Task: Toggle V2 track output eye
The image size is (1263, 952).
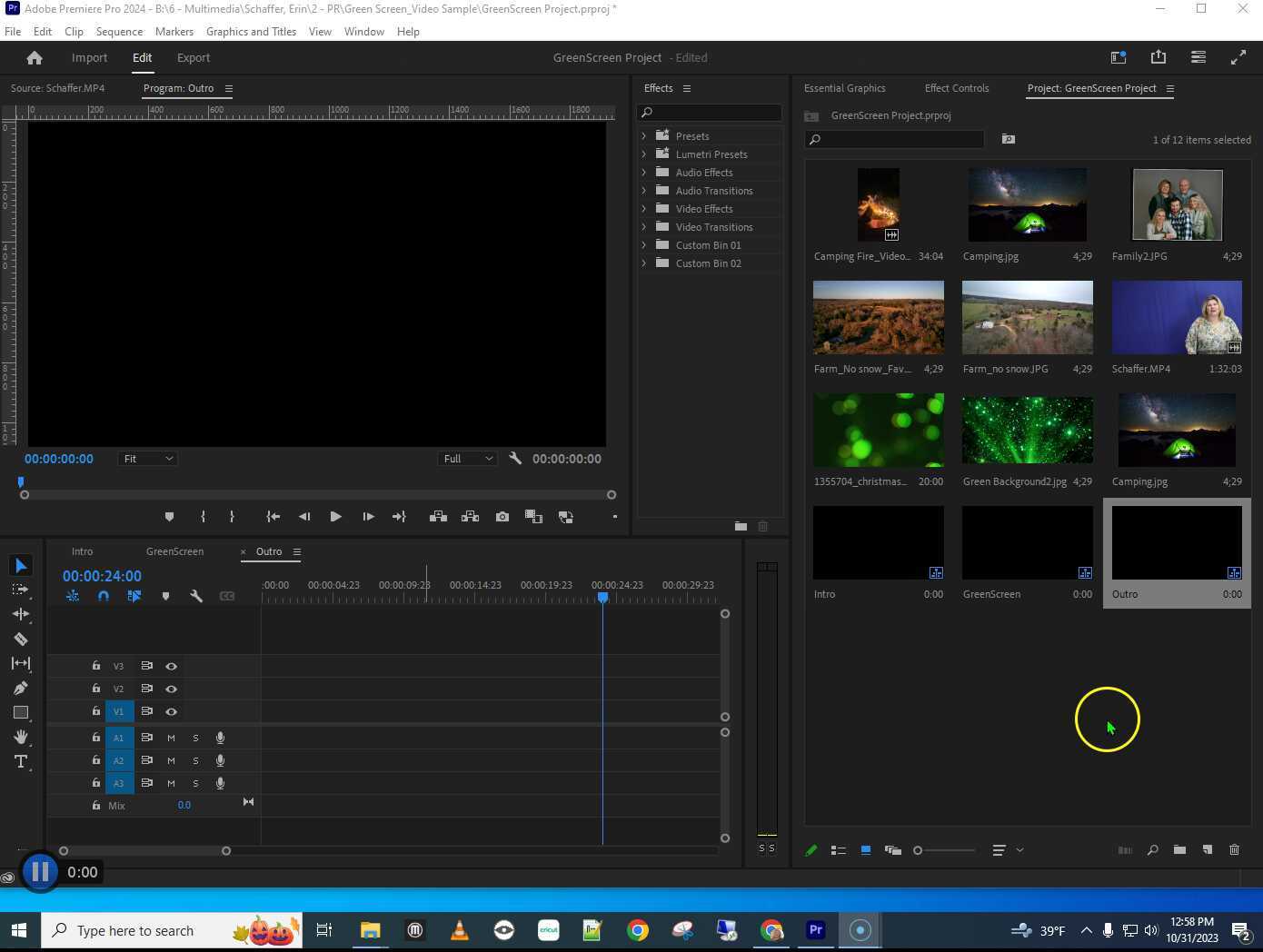Action: (x=171, y=689)
